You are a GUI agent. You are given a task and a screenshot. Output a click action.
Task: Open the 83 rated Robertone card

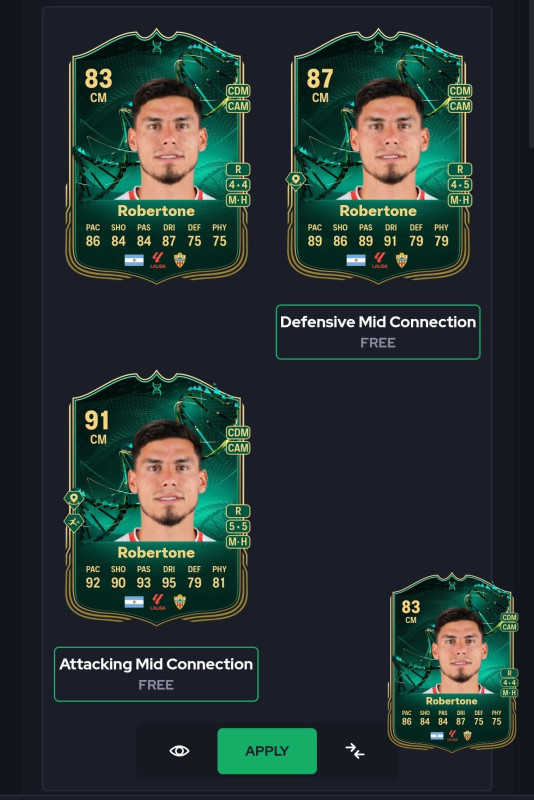(x=157, y=156)
